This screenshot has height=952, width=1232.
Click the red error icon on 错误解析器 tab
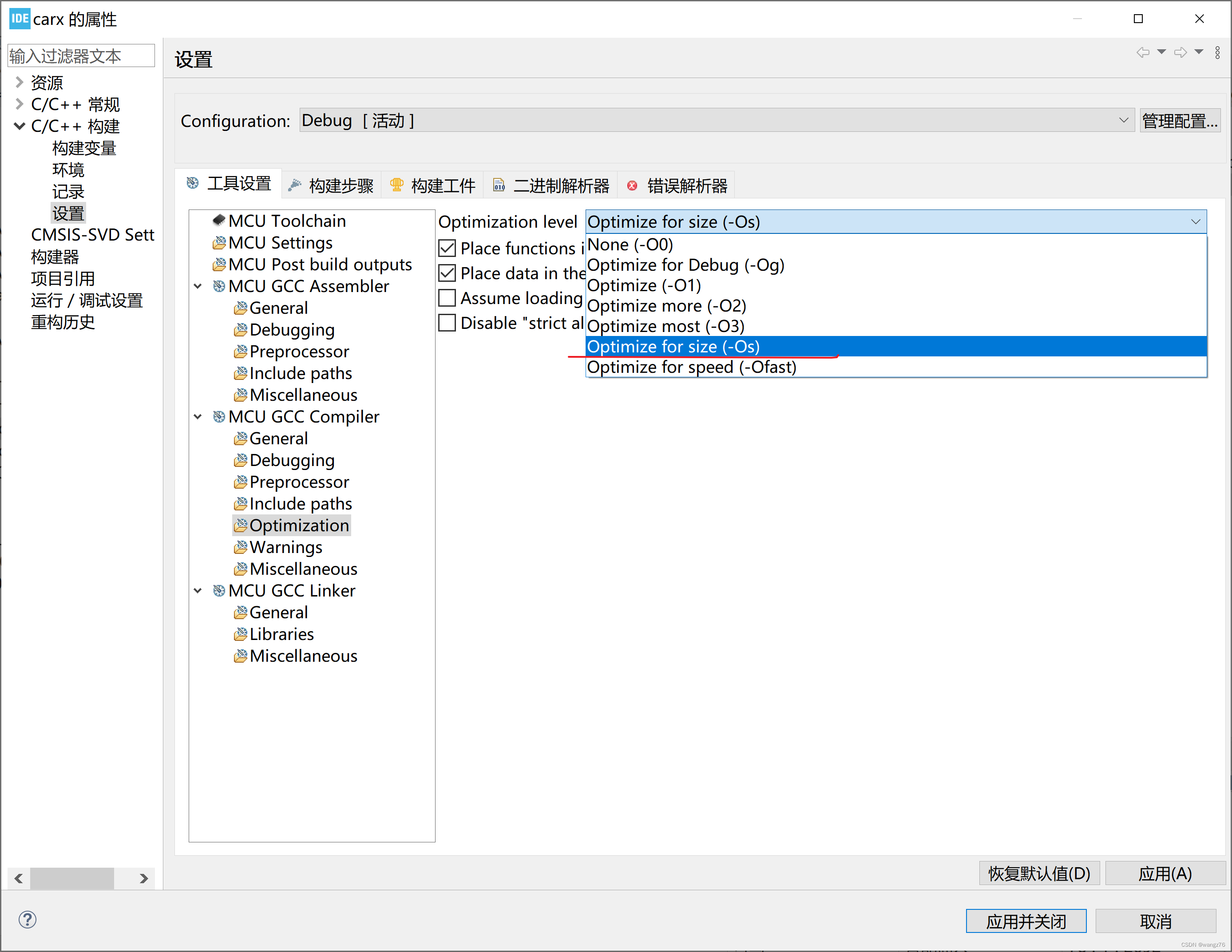point(632,185)
